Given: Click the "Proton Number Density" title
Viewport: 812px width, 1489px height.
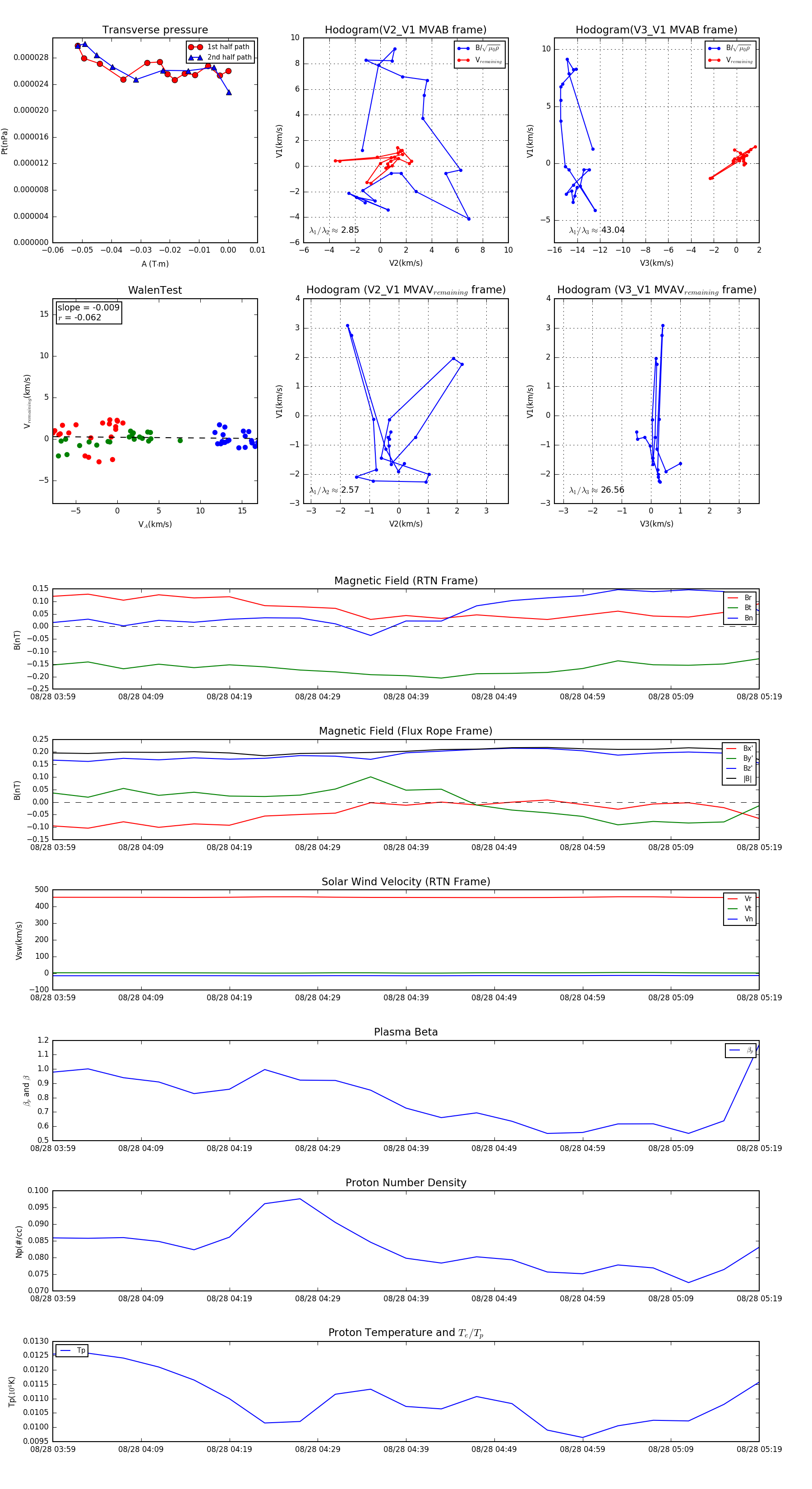Looking at the screenshot, I should [406, 1183].
